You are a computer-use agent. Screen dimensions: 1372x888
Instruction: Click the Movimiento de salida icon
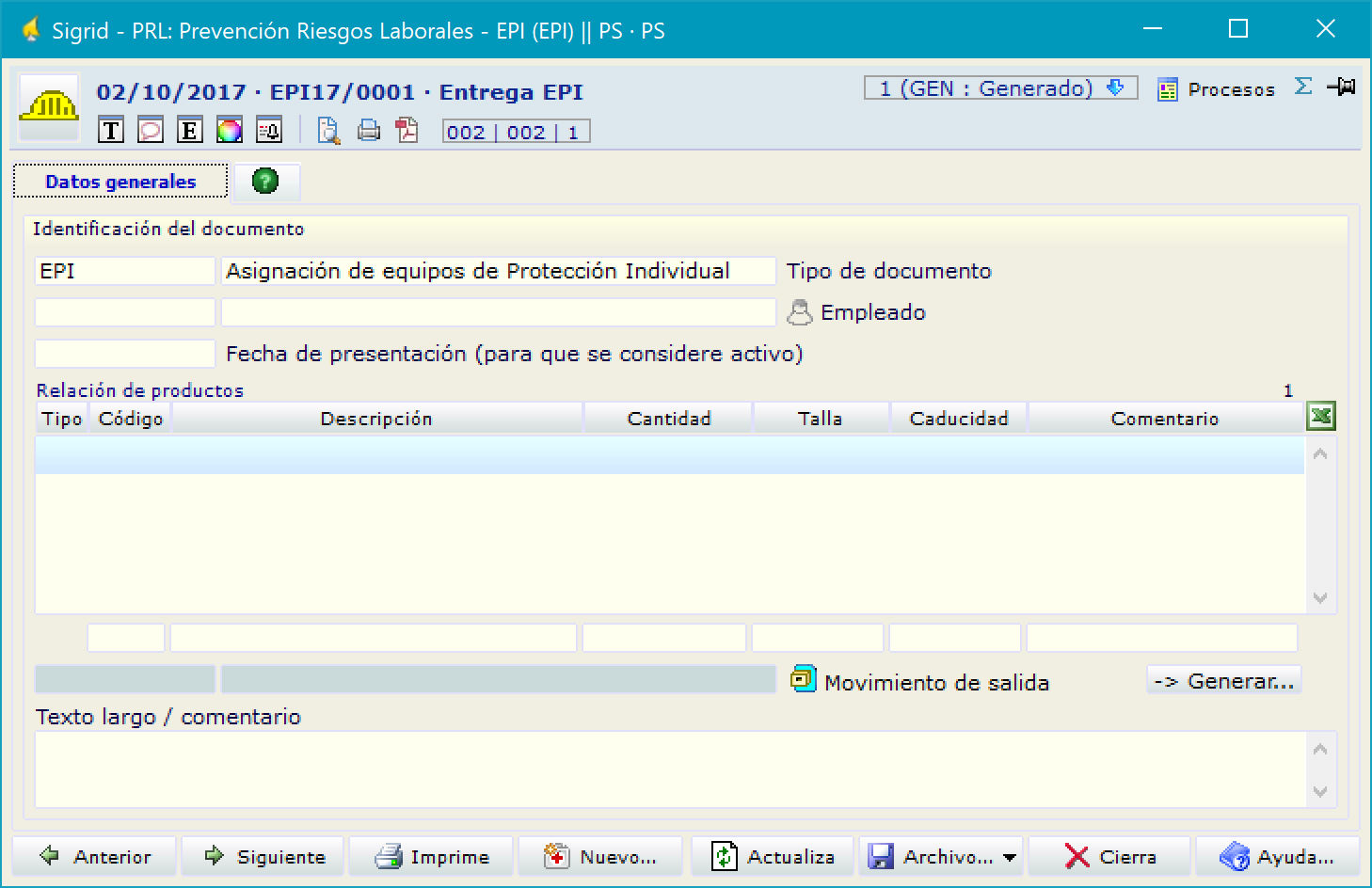coord(803,678)
